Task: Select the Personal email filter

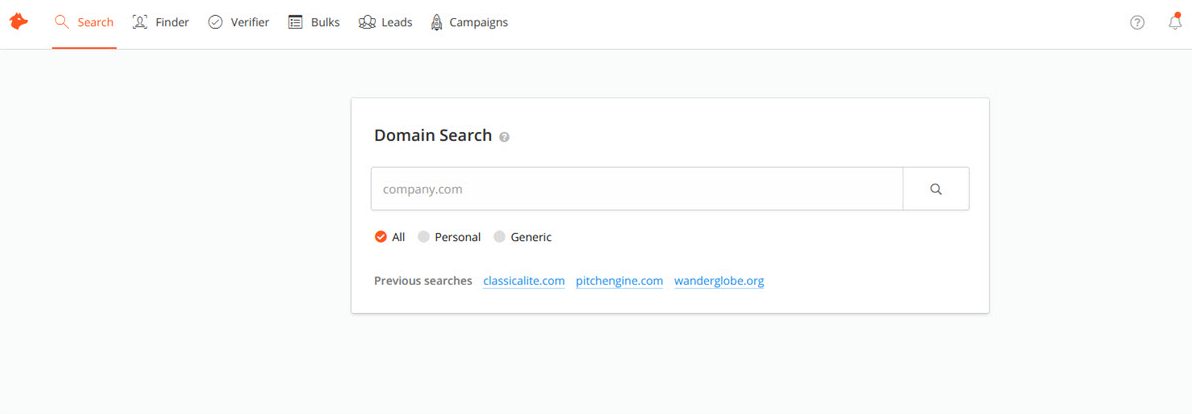Action: coord(424,237)
